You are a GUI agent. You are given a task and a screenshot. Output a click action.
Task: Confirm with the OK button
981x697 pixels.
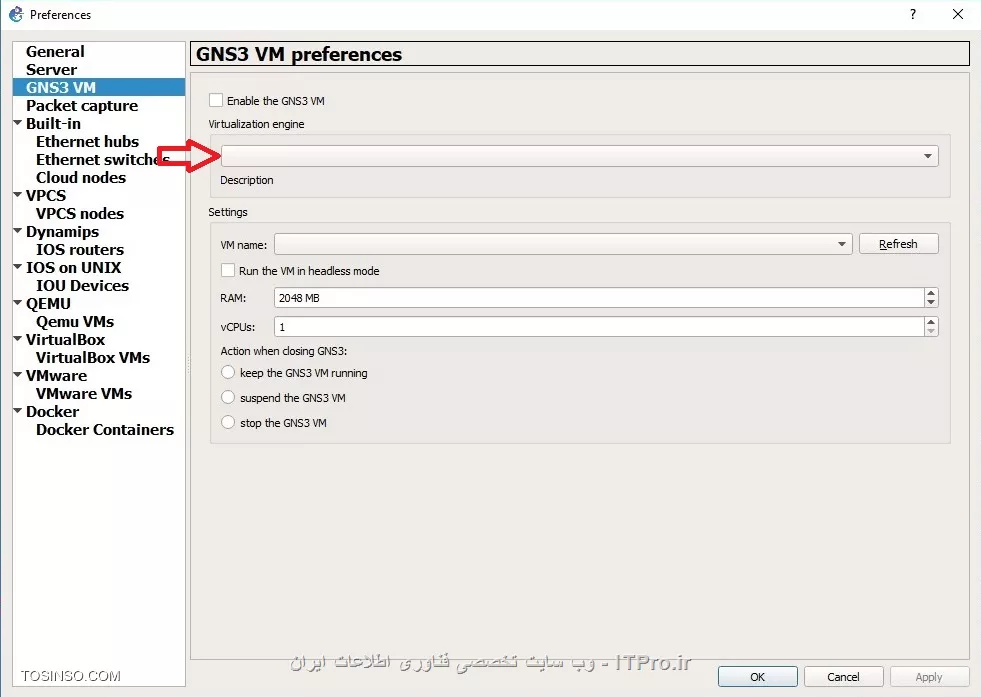(x=758, y=677)
